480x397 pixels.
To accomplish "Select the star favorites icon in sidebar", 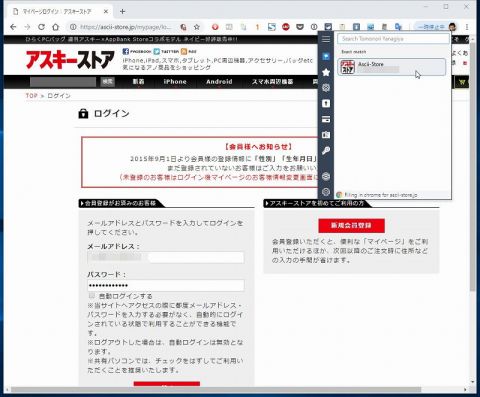I will [x=326, y=72].
